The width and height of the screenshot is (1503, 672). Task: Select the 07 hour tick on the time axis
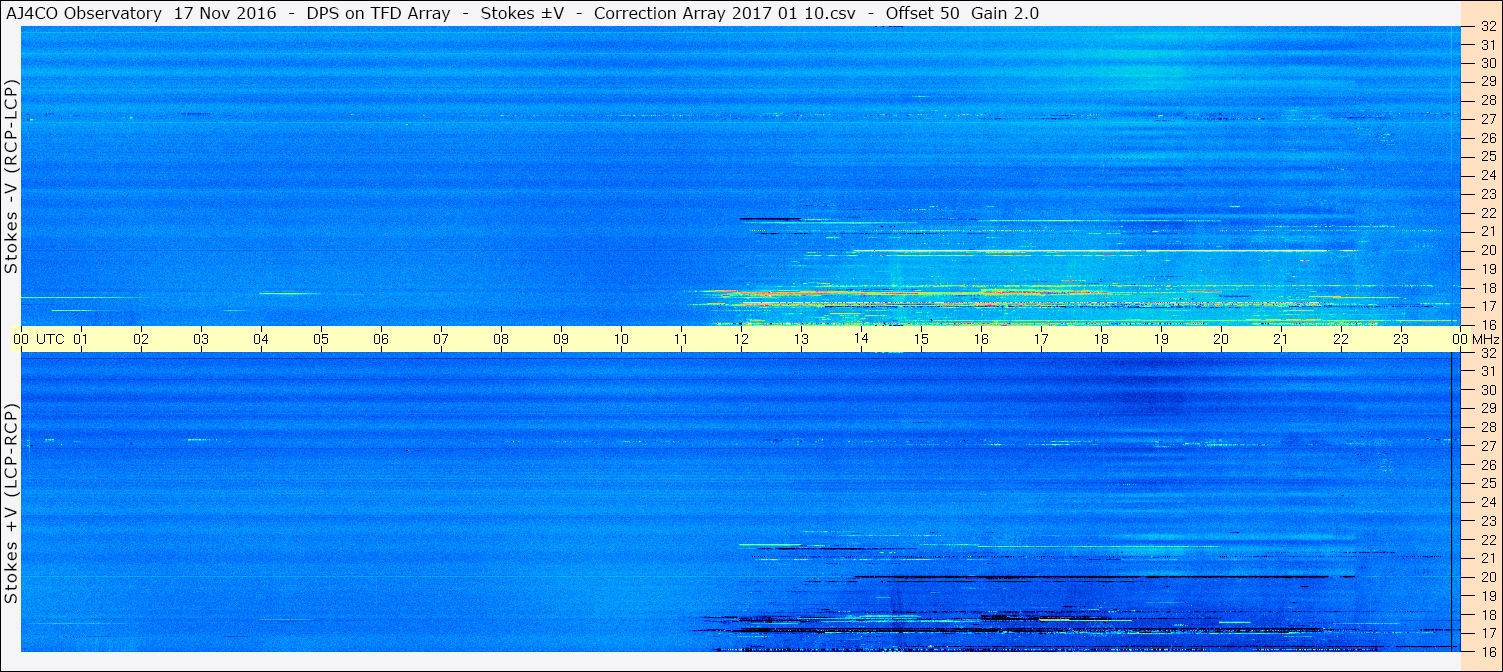click(x=441, y=339)
